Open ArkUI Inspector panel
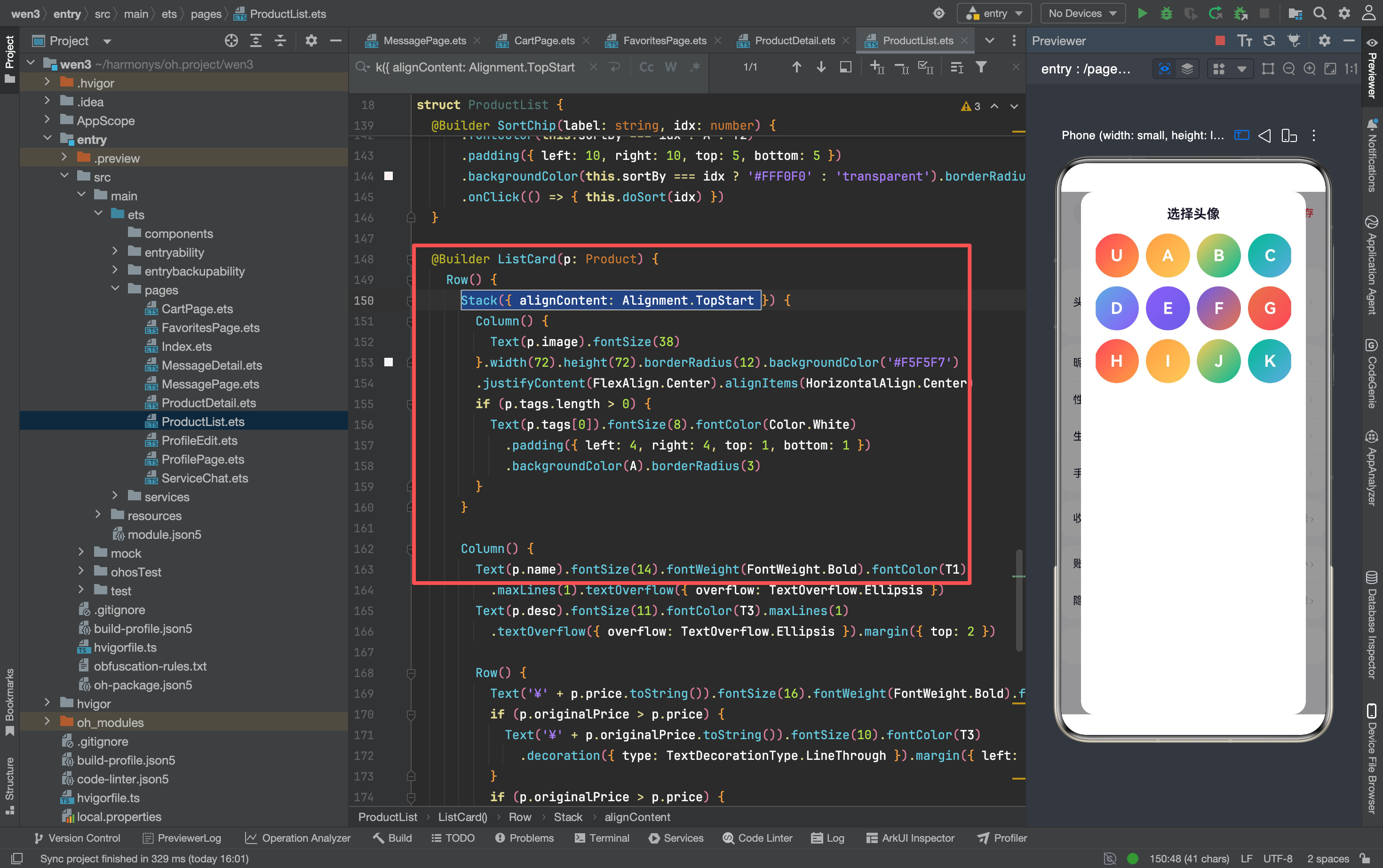This screenshot has width=1383, height=868. [x=910, y=837]
